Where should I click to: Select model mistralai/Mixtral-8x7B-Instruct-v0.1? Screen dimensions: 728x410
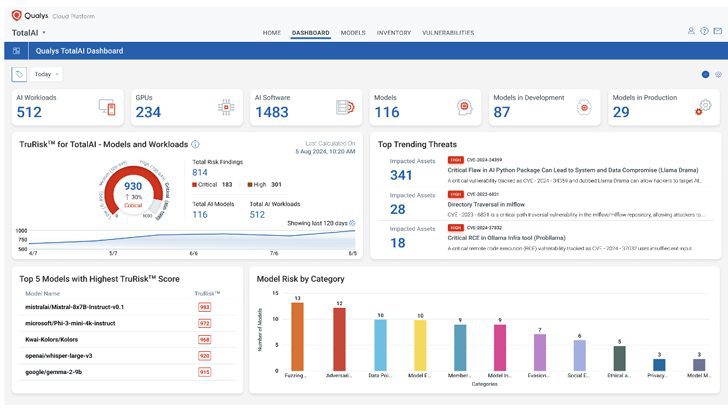(x=74, y=307)
